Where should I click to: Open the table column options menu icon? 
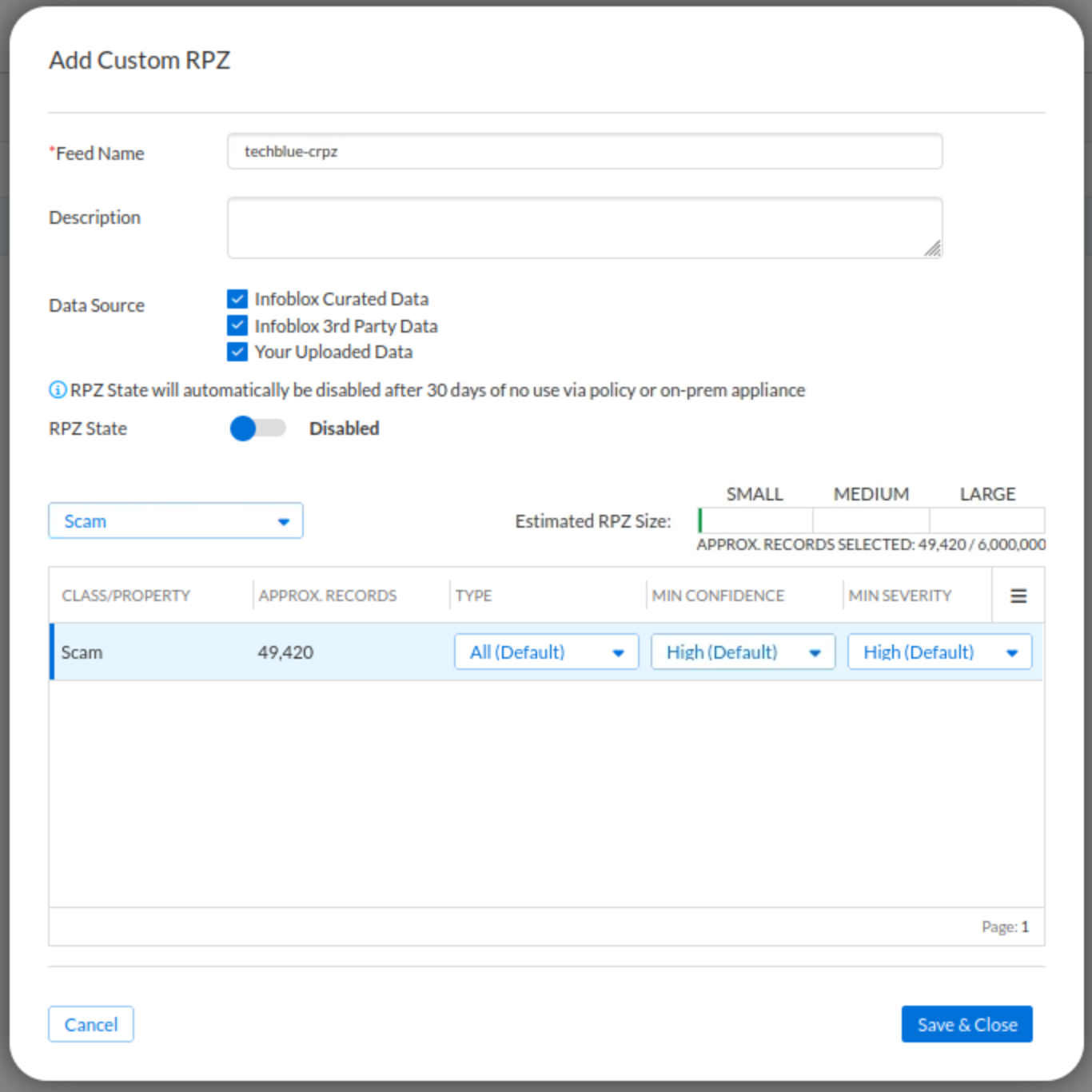[x=1018, y=596]
